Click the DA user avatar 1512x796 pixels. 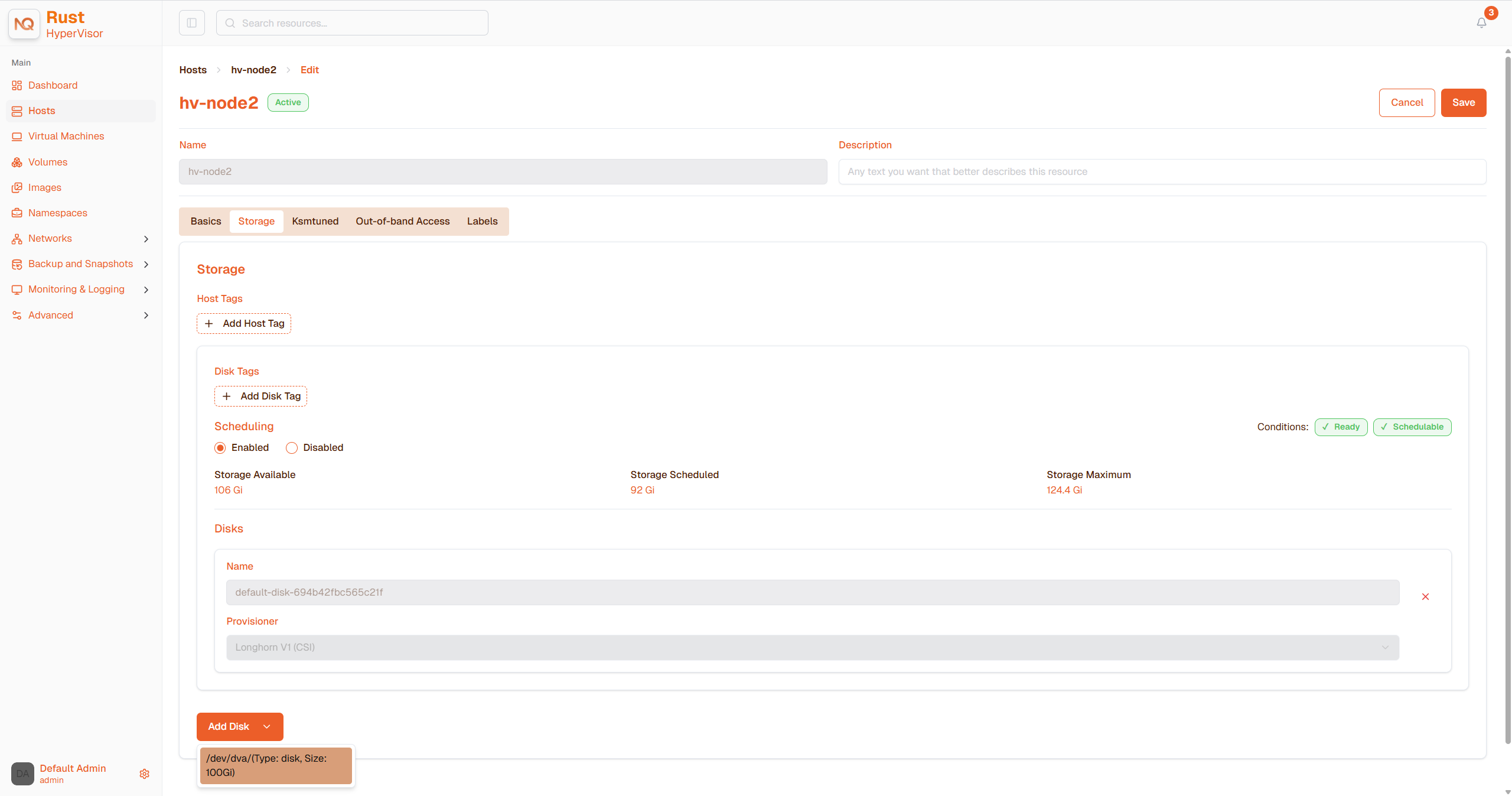pos(22,774)
